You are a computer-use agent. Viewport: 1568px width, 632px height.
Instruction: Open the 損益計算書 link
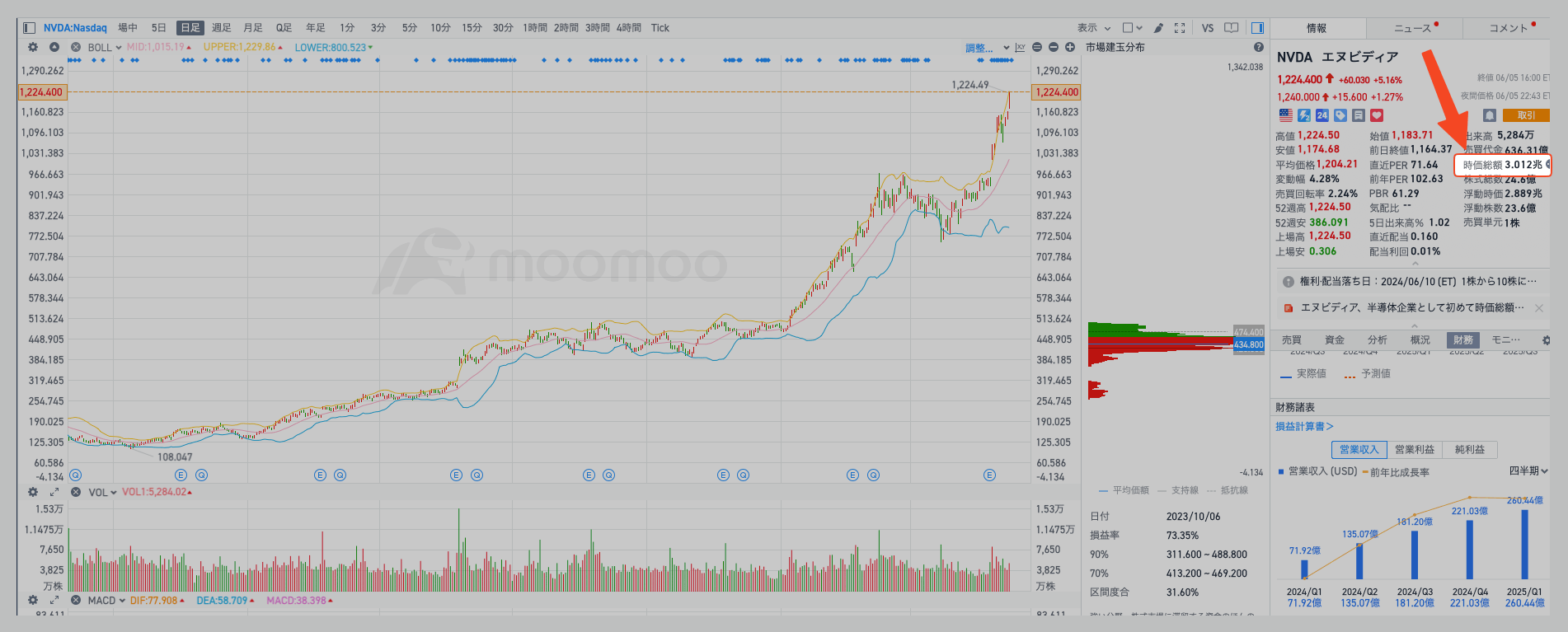tap(1304, 426)
